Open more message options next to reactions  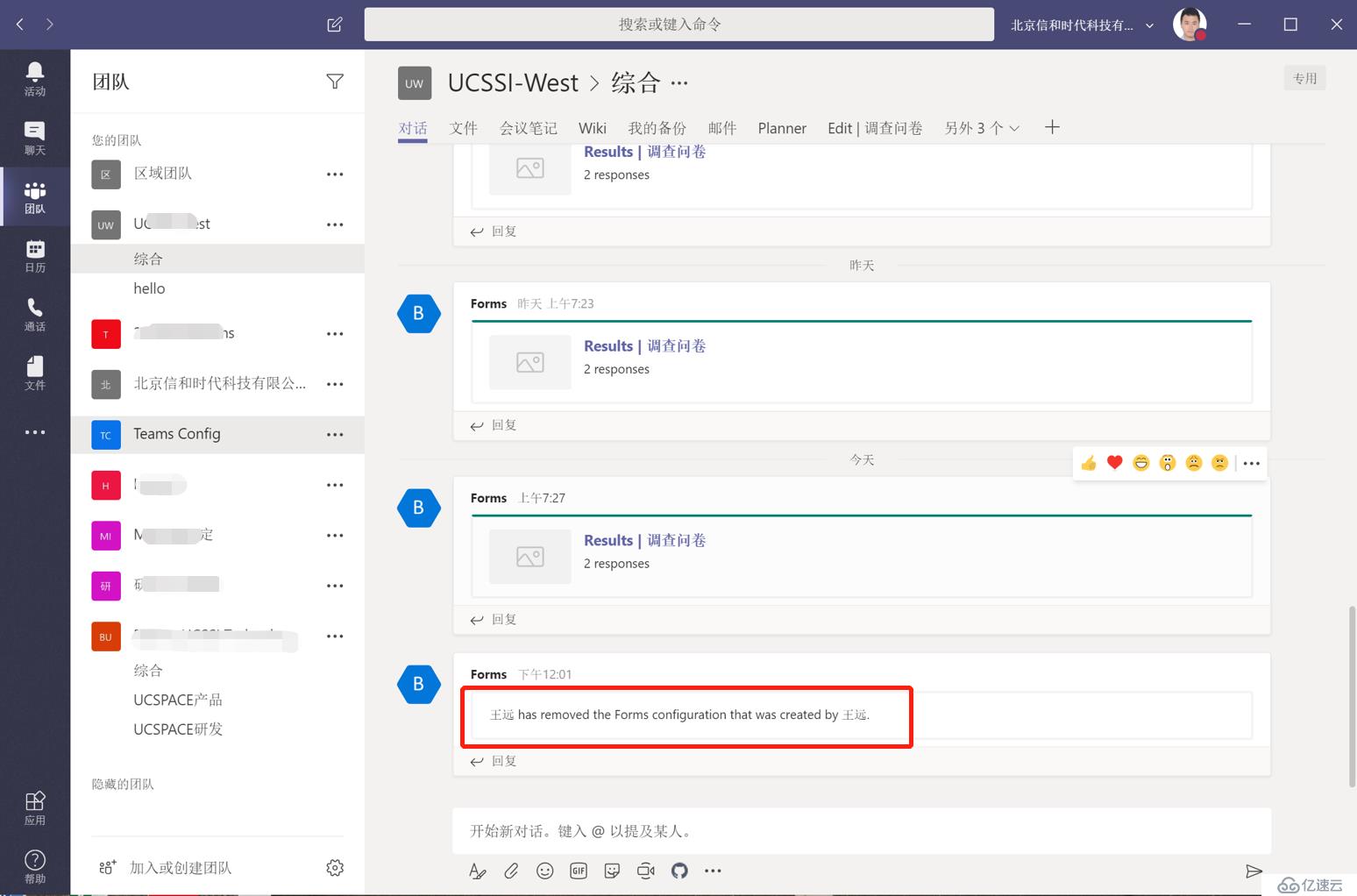[1252, 463]
